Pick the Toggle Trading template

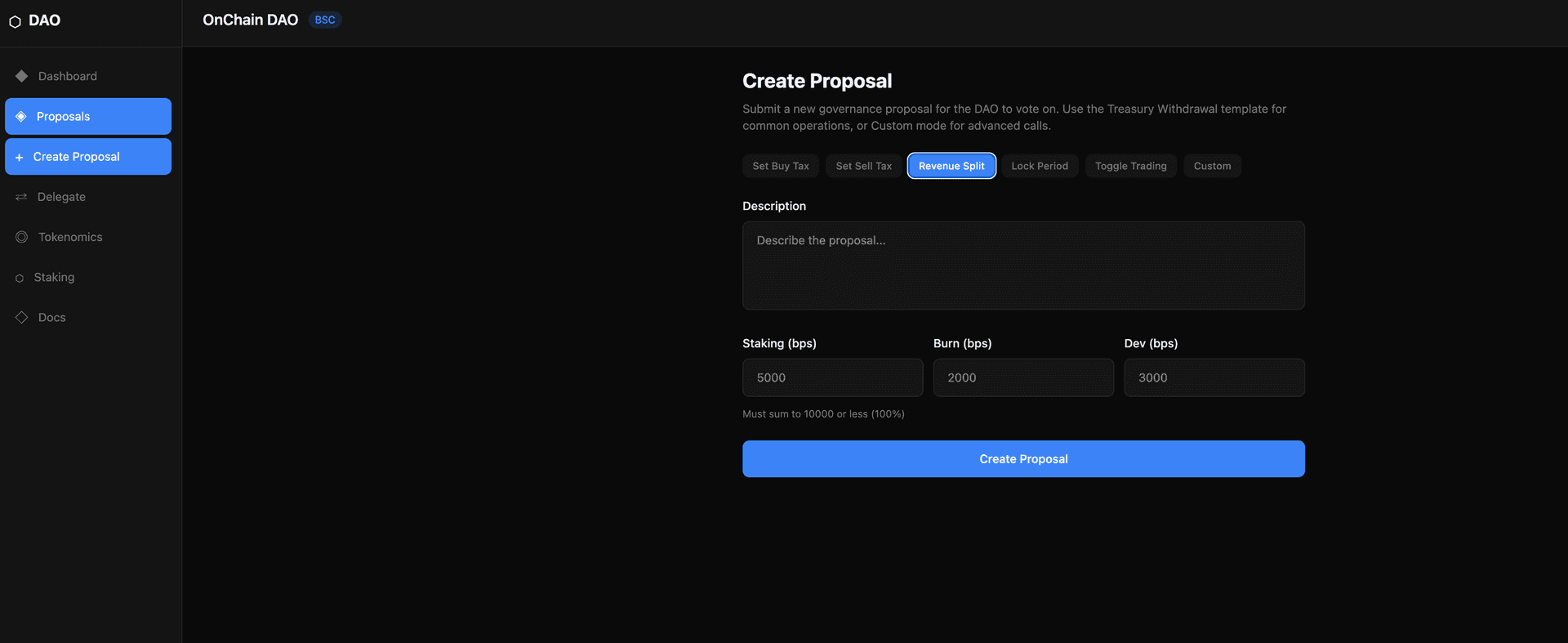click(1130, 166)
